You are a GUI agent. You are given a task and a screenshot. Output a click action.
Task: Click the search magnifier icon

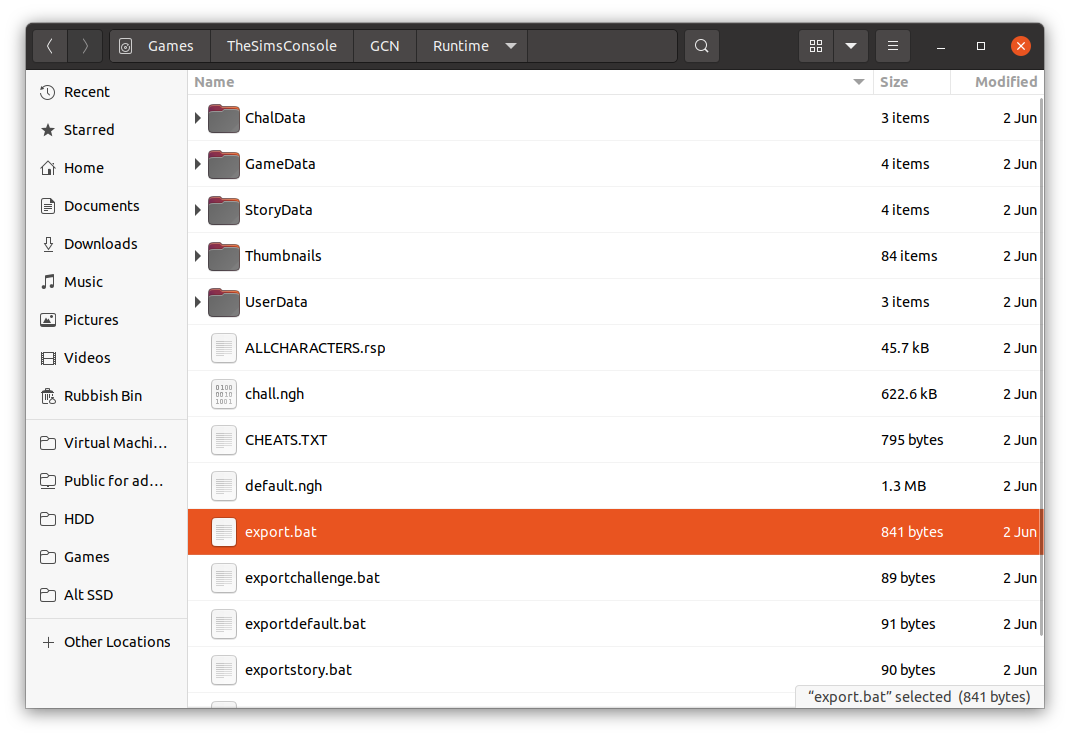coord(702,46)
